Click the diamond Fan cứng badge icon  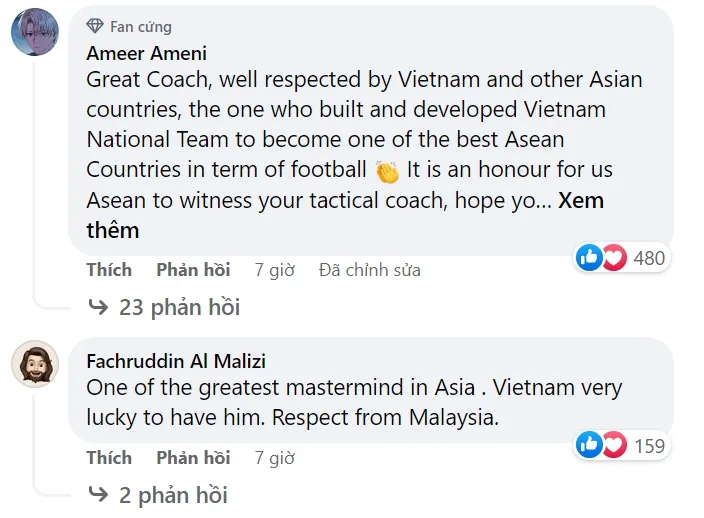coord(96,26)
